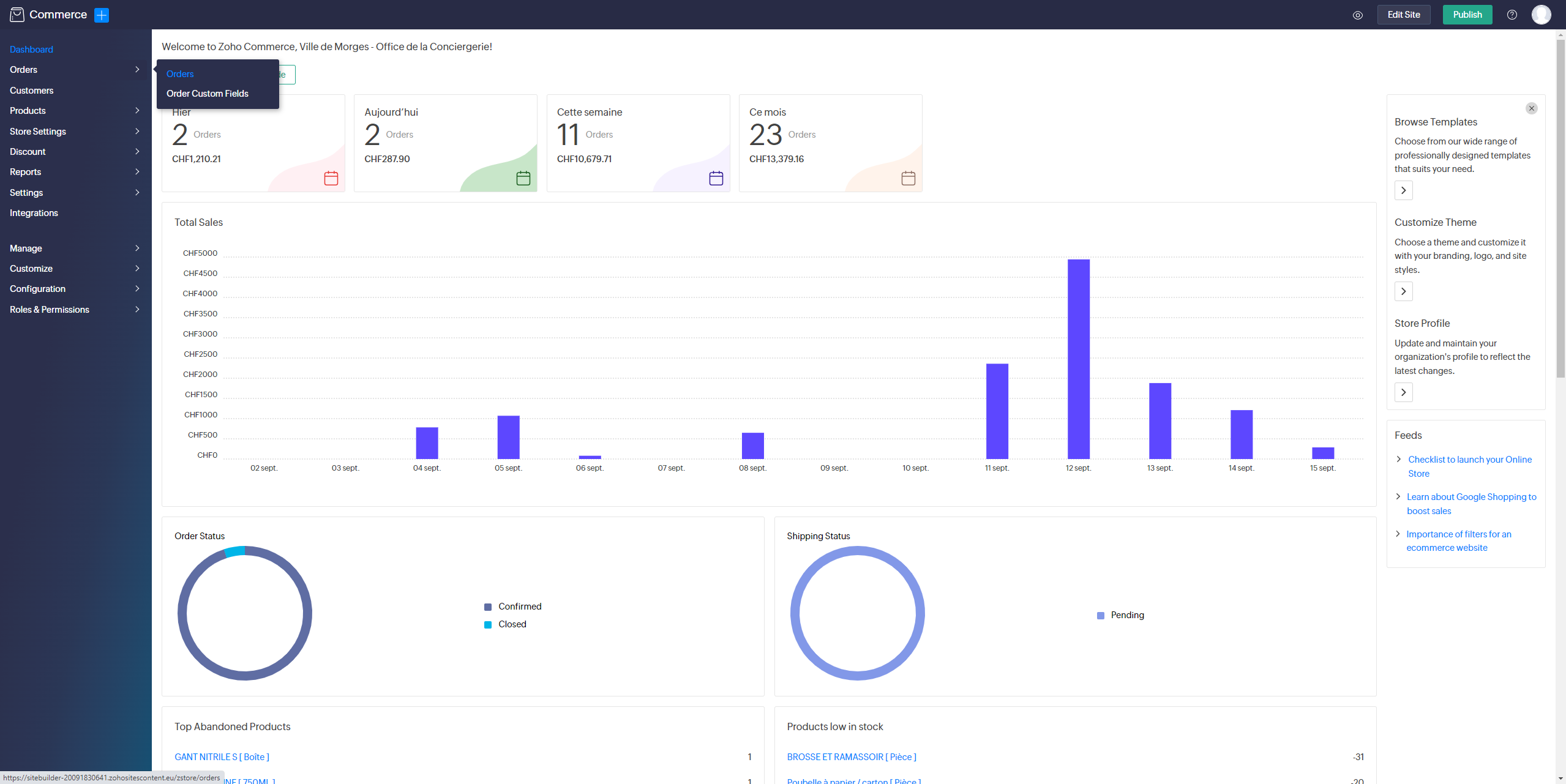Click the blue plus quick-create icon

tap(102, 15)
